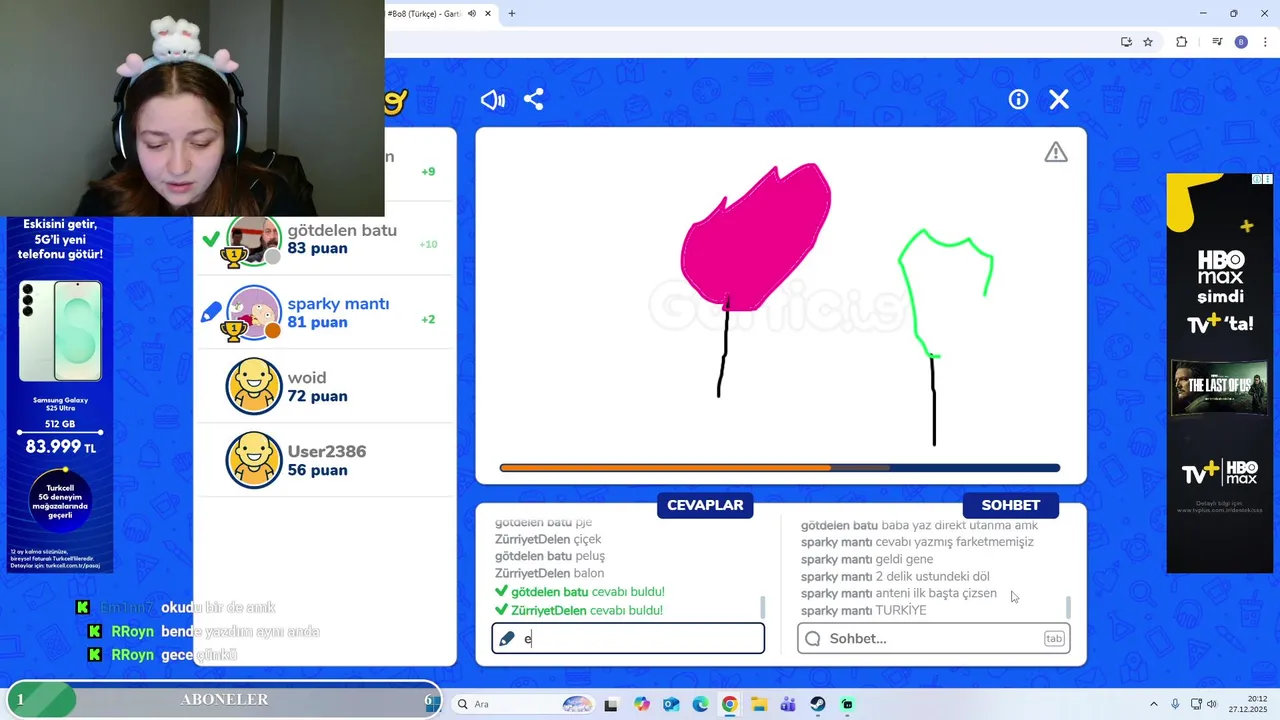
Task: Open the Chrome extensions puzzle icon
Action: click(x=1181, y=42)
